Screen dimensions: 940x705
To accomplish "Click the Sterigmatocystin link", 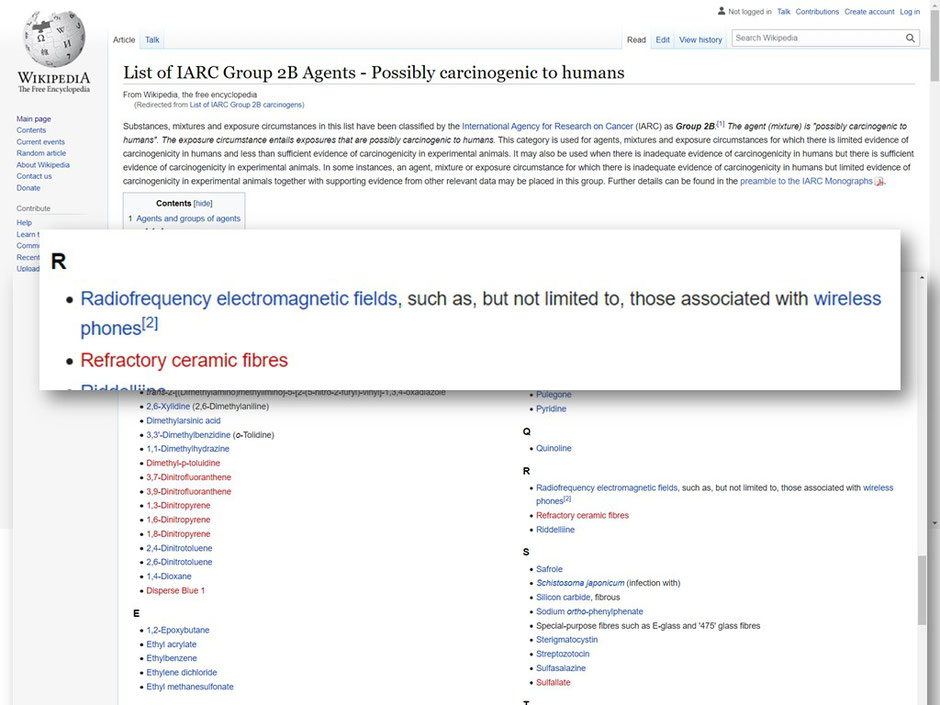I will coord(567,640).
